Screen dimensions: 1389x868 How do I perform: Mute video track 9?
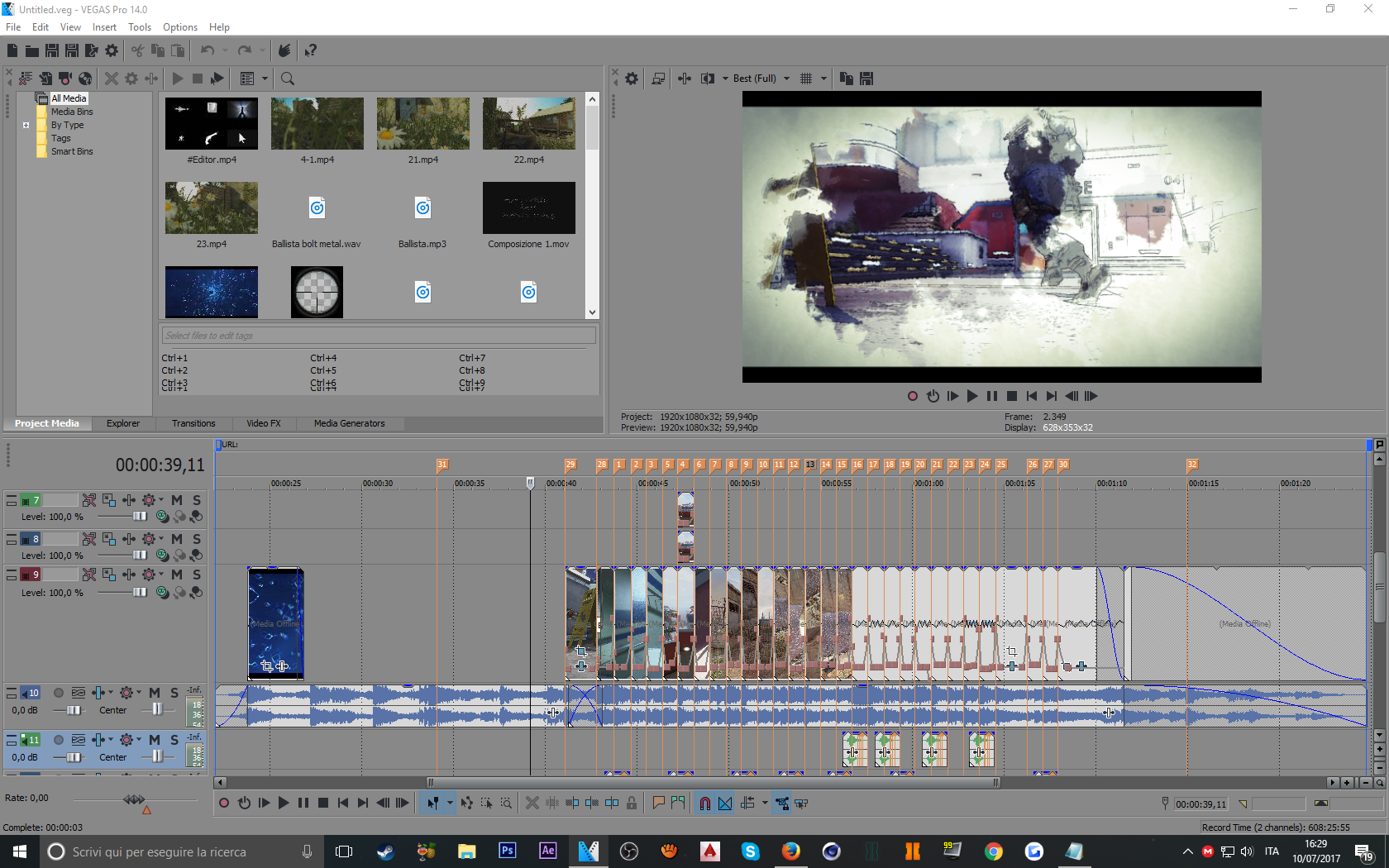[177, 575]
